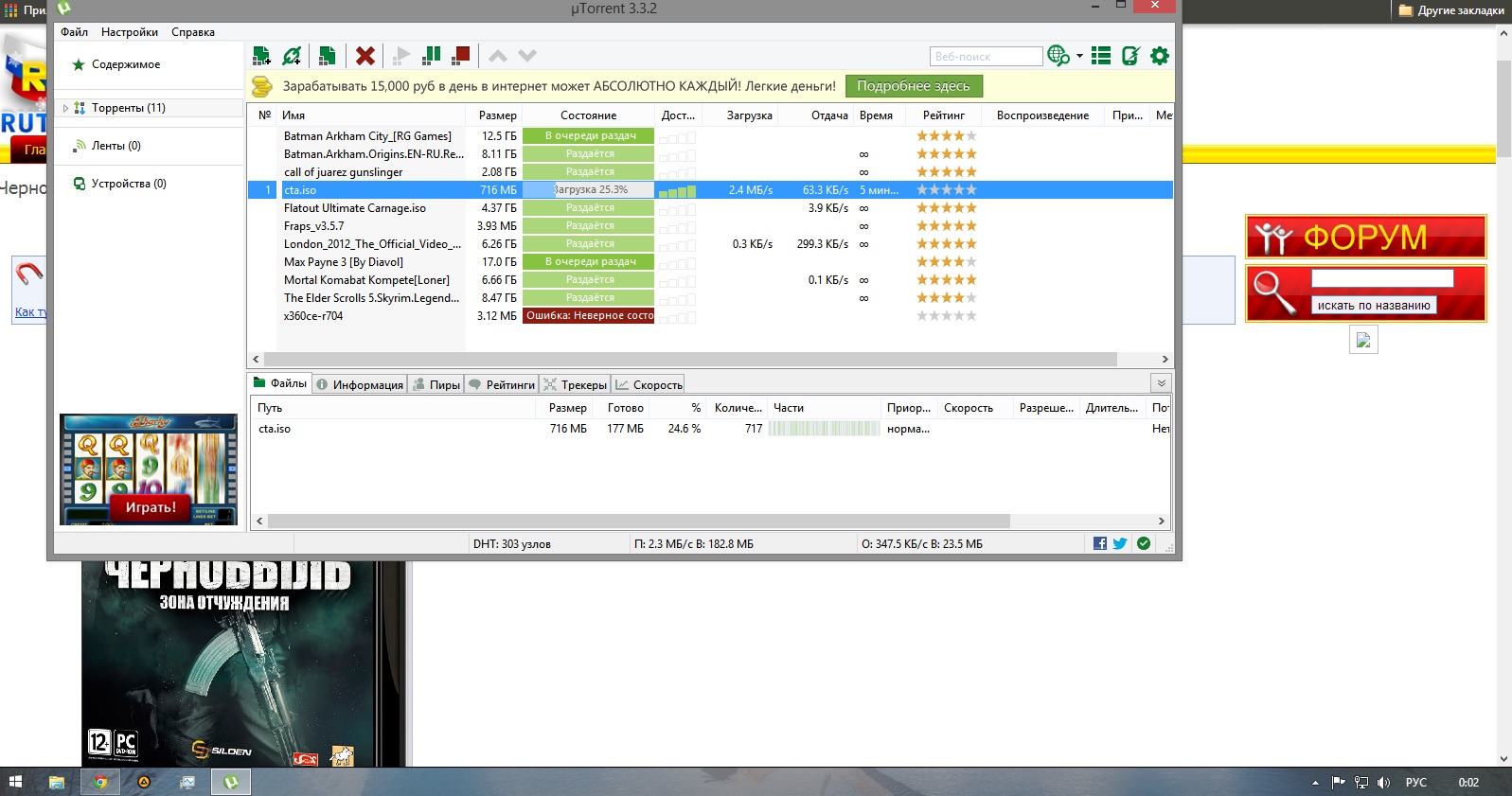The height and width of the screenshot is (796, 1512).
Task: Select Устройства (0) in the sidebar
Action: tap(129, 184)
